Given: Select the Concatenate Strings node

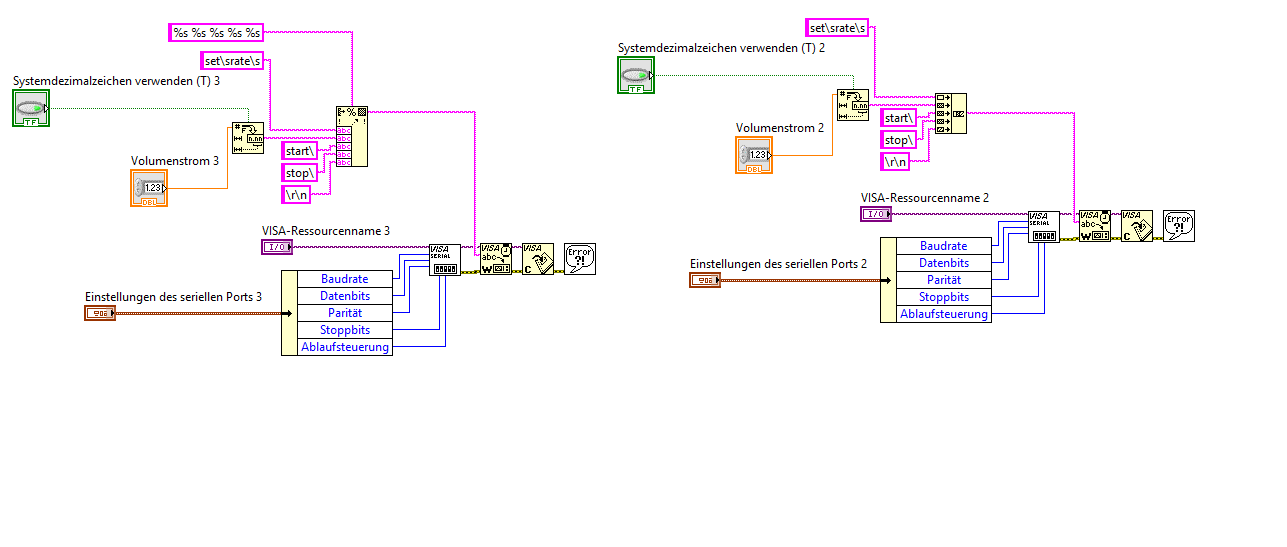Looking at the screenshot, I should (951, 113).
